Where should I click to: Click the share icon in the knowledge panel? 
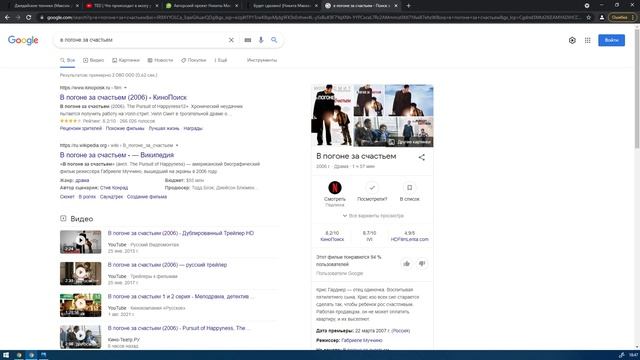click(x=422, y=157)
